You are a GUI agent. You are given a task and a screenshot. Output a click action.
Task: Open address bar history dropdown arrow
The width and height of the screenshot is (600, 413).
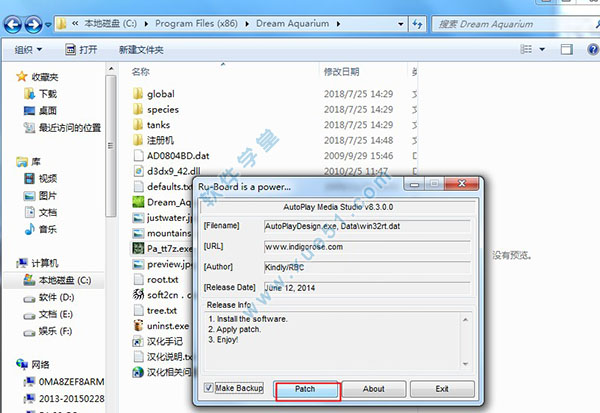(x=401, y=24)
